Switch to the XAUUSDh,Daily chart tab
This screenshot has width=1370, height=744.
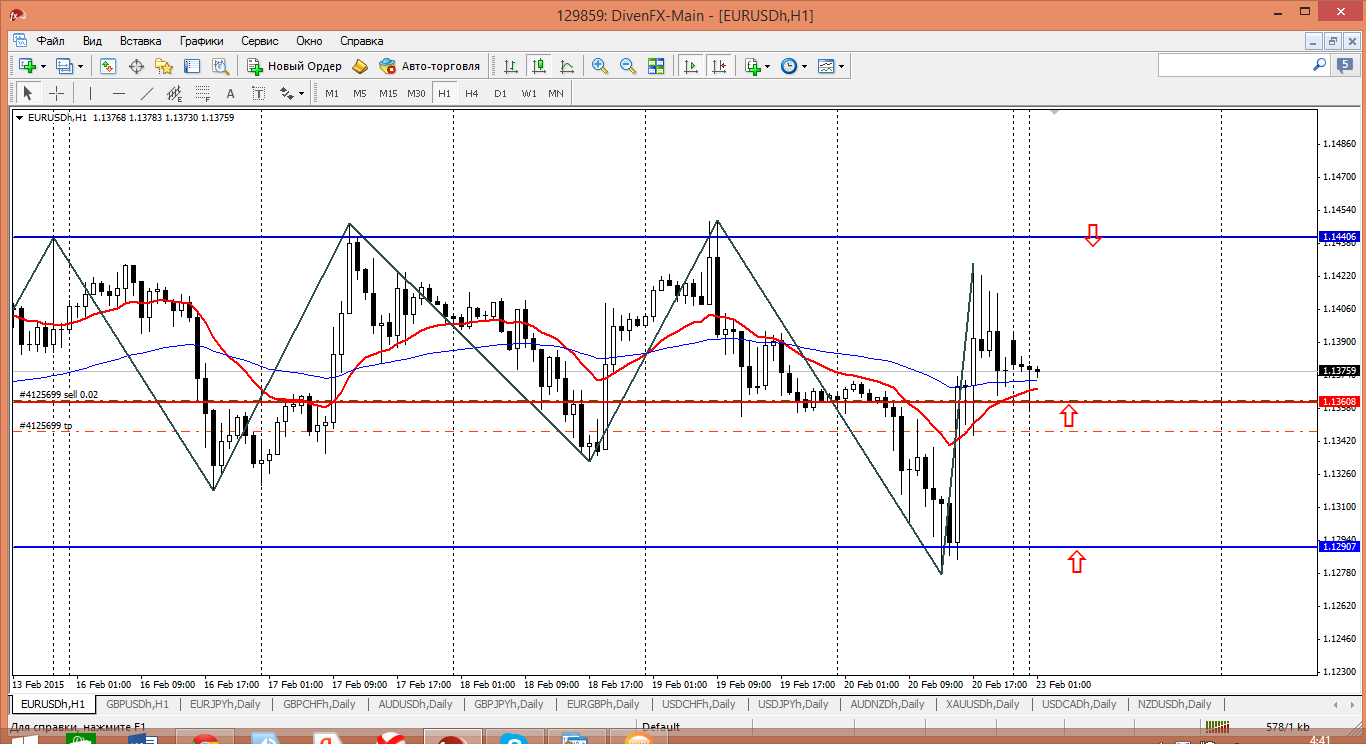[x=983, y=704]
